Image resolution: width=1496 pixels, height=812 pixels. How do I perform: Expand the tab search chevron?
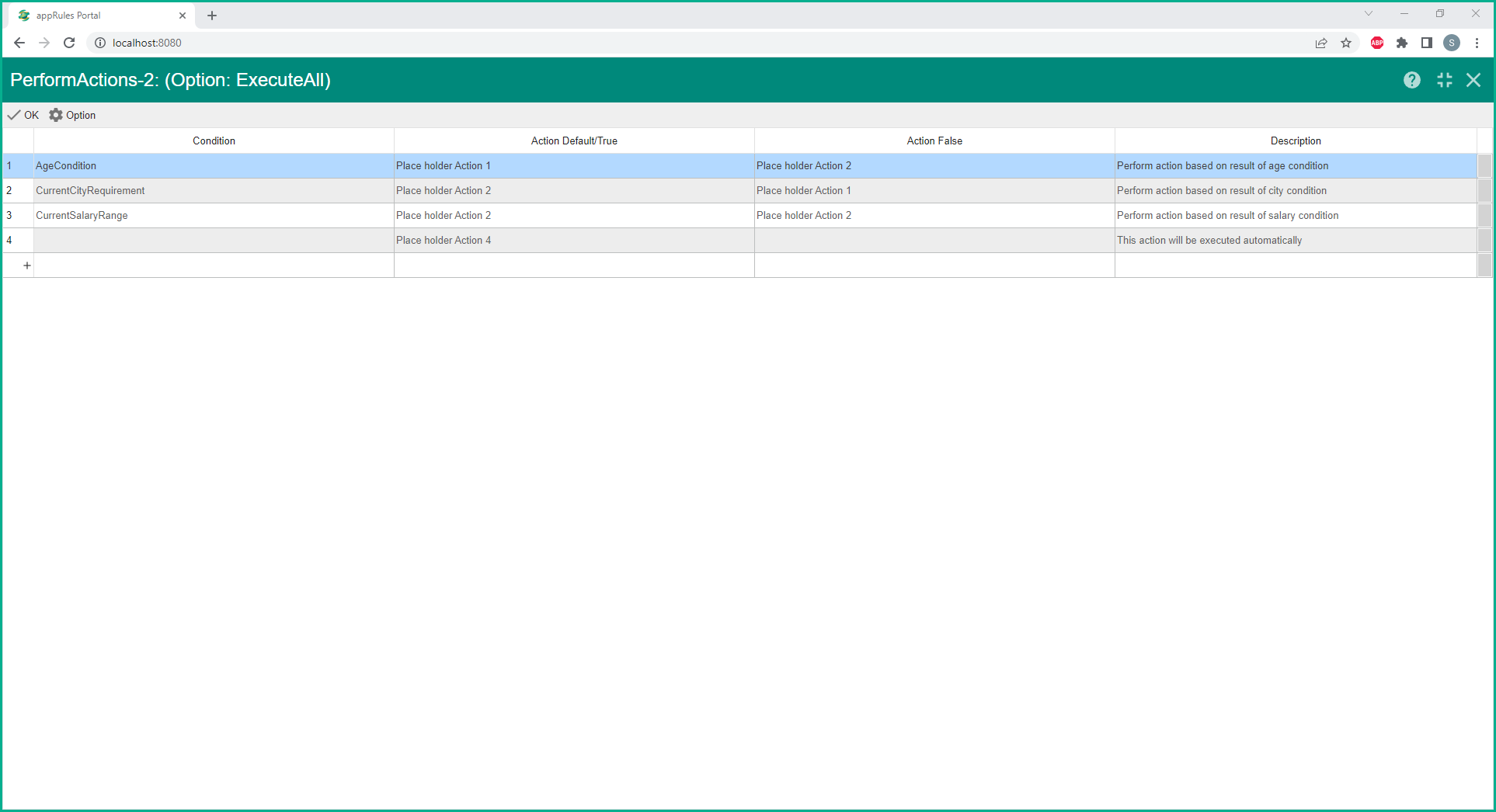pyautogui.click(x=1368, y=14)
